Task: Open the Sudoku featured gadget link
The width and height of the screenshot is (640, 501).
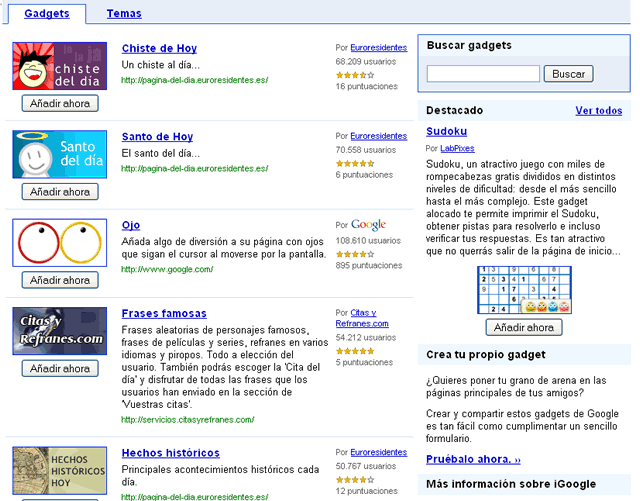Action: (447, 131)
